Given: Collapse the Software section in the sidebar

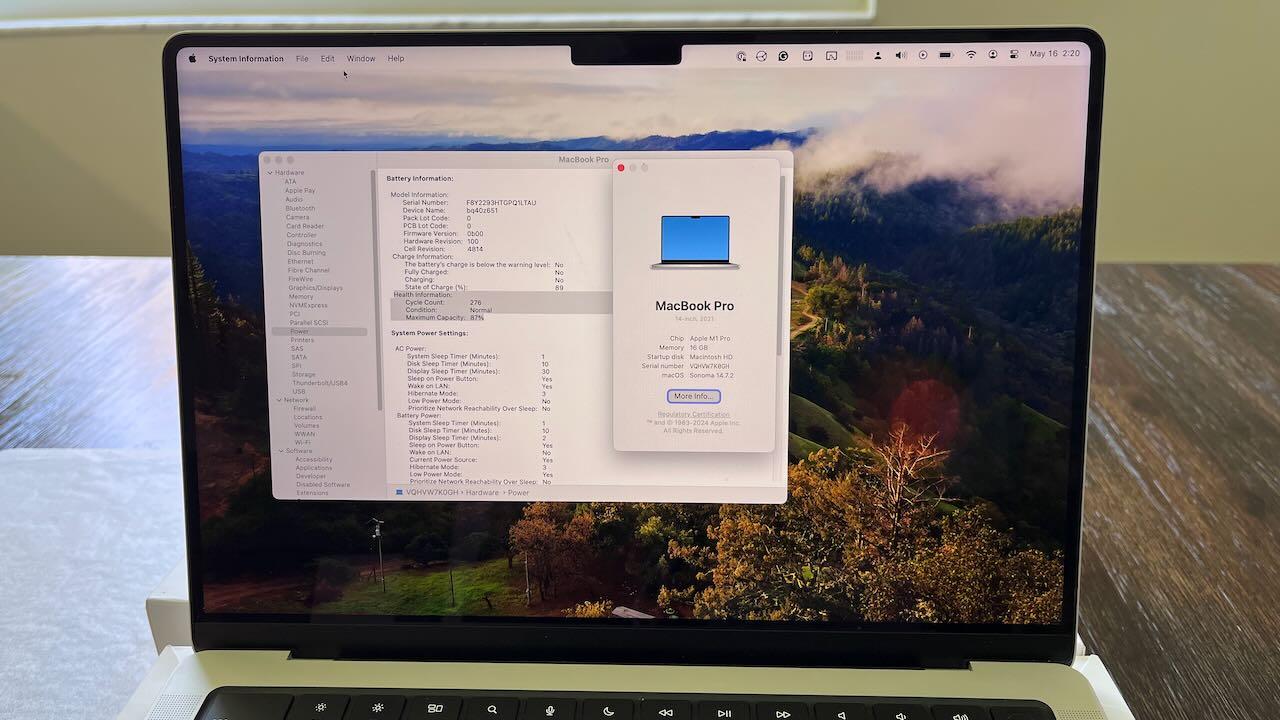Looking at the screenshot, I should (x=279, y=451).
